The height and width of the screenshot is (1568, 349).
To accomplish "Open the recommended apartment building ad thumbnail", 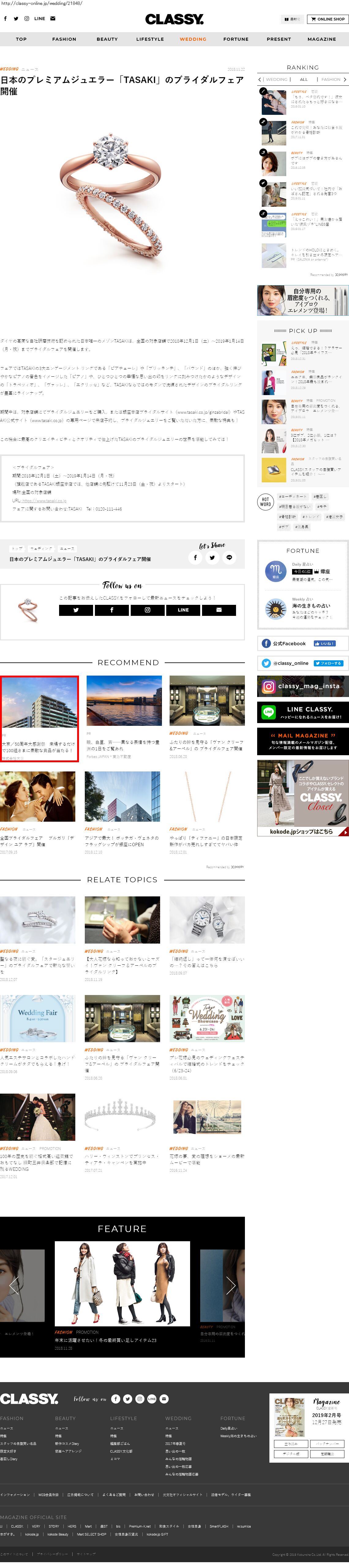I will pyautogui.click(x=39, y=702).
